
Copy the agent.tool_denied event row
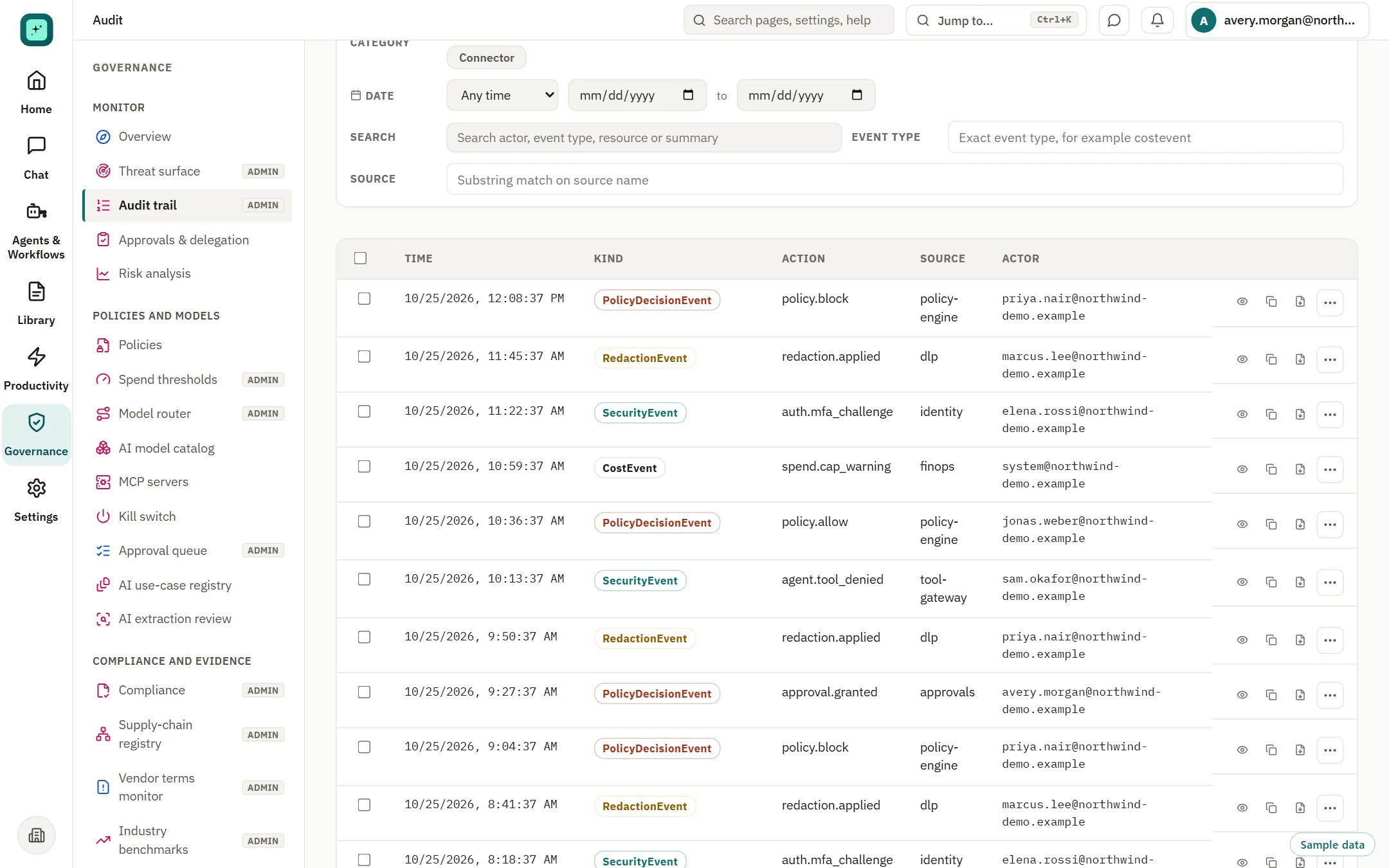pos(1271,582)
